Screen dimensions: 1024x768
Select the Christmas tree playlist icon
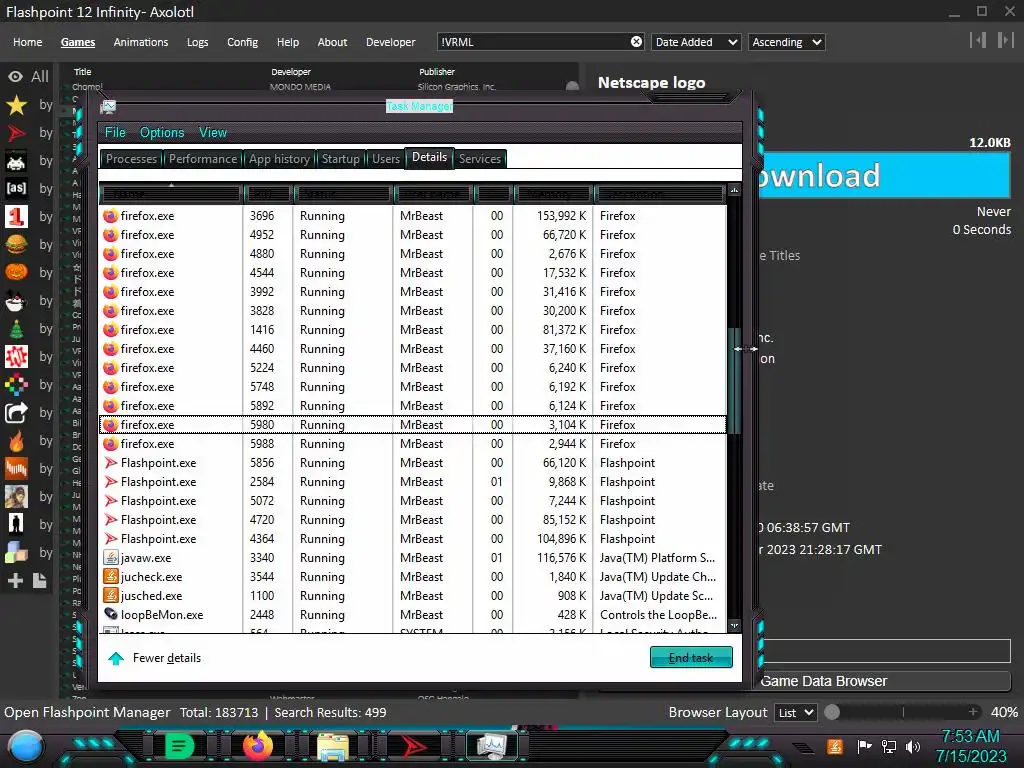click(16, 328)
